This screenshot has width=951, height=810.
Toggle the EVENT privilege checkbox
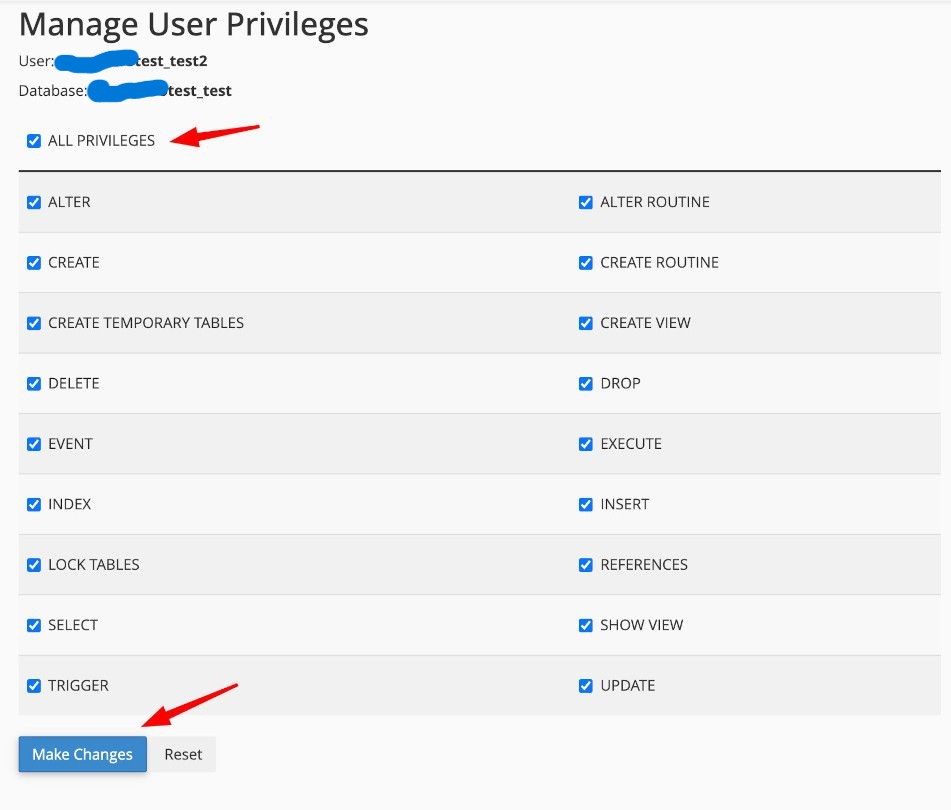point(34,444)
